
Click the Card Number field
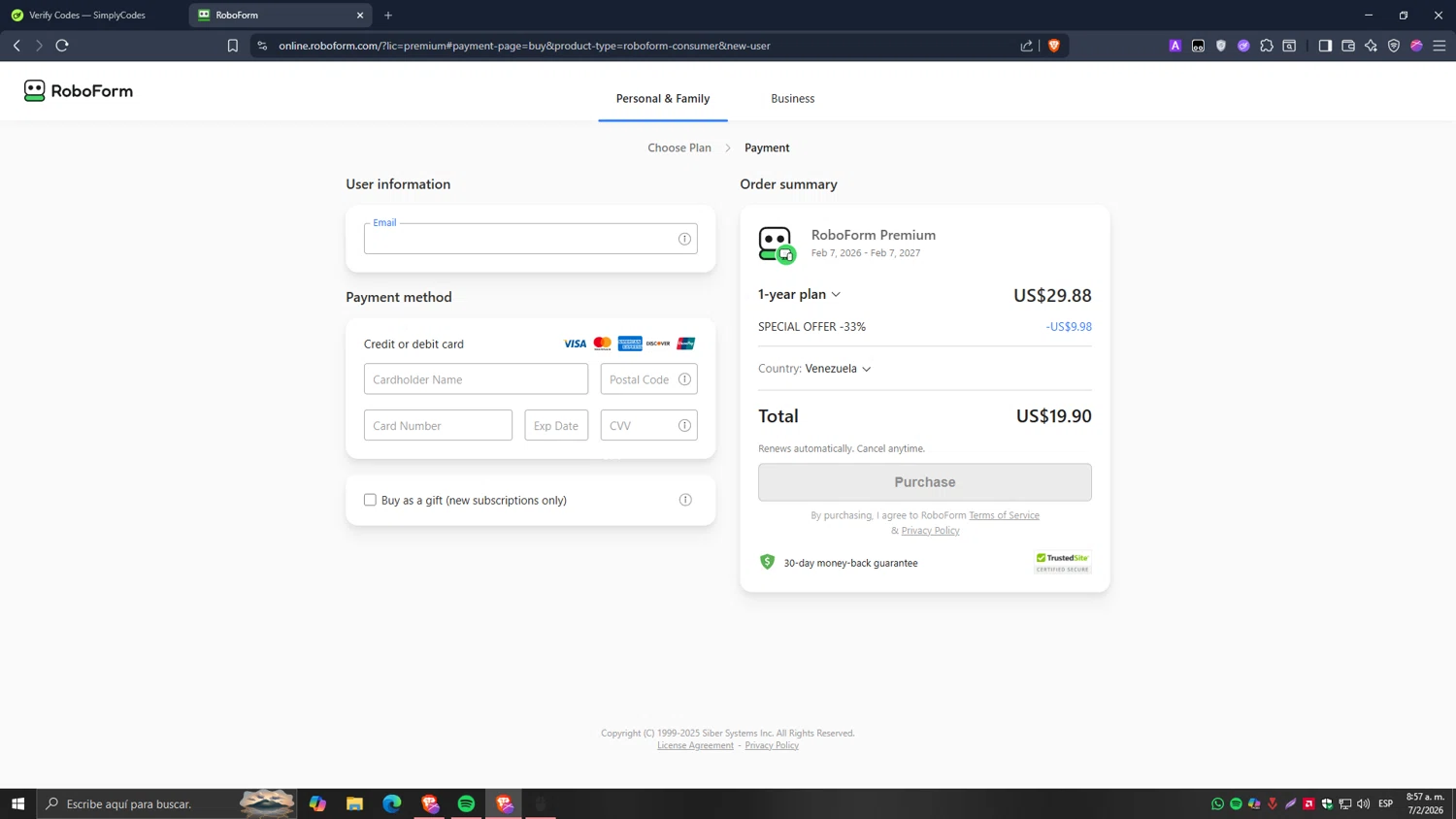pyautogui.click(x=438, y=425)
